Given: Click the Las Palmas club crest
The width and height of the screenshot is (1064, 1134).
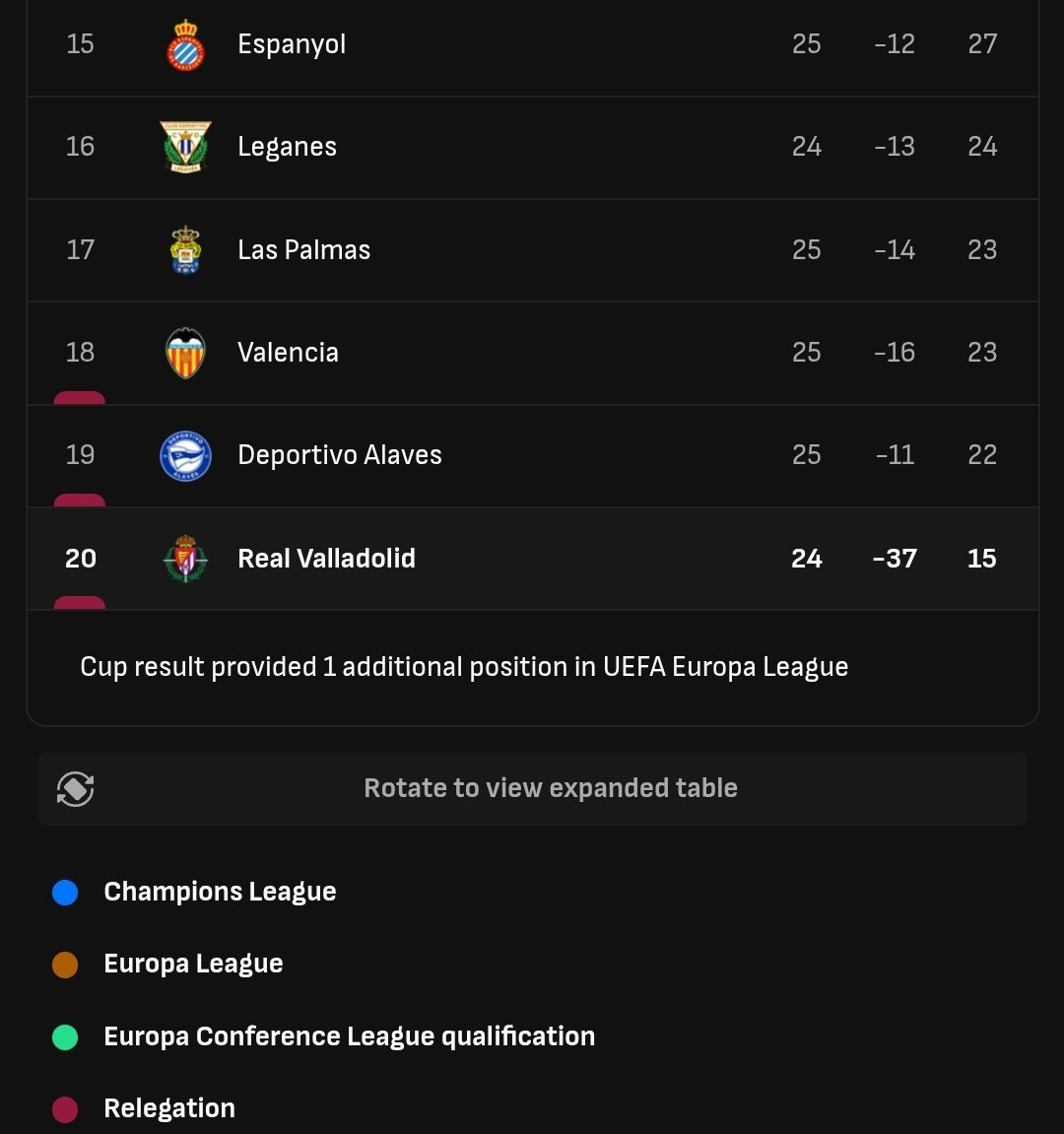Looking at the screenshot, I should pyautogui.click(x=185, y=249).
